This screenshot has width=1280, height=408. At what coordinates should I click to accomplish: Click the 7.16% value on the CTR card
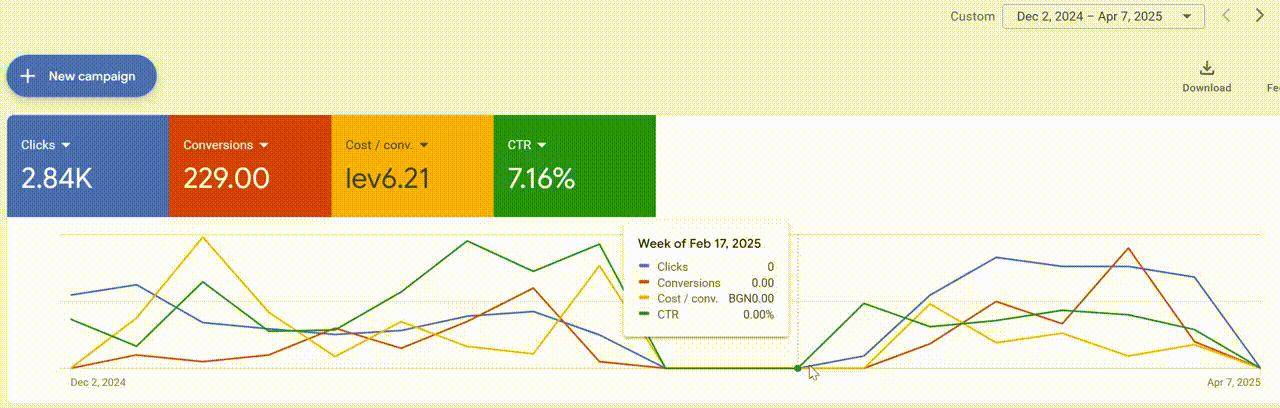541,179
